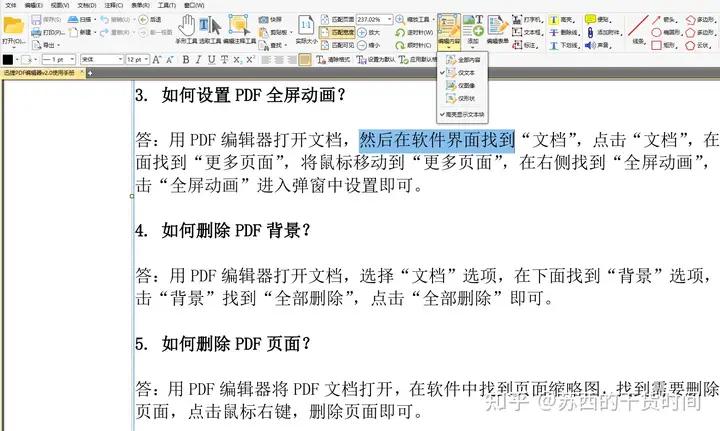
Task: Click the actual size (实际大小) icon
Action: pos(306,25)
